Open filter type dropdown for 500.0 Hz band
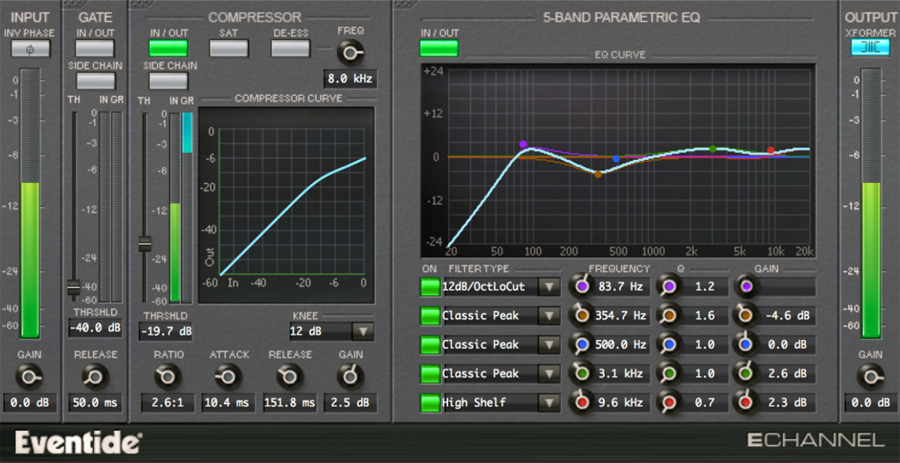The height and width of the screenshot is (463, 900). 549,345
